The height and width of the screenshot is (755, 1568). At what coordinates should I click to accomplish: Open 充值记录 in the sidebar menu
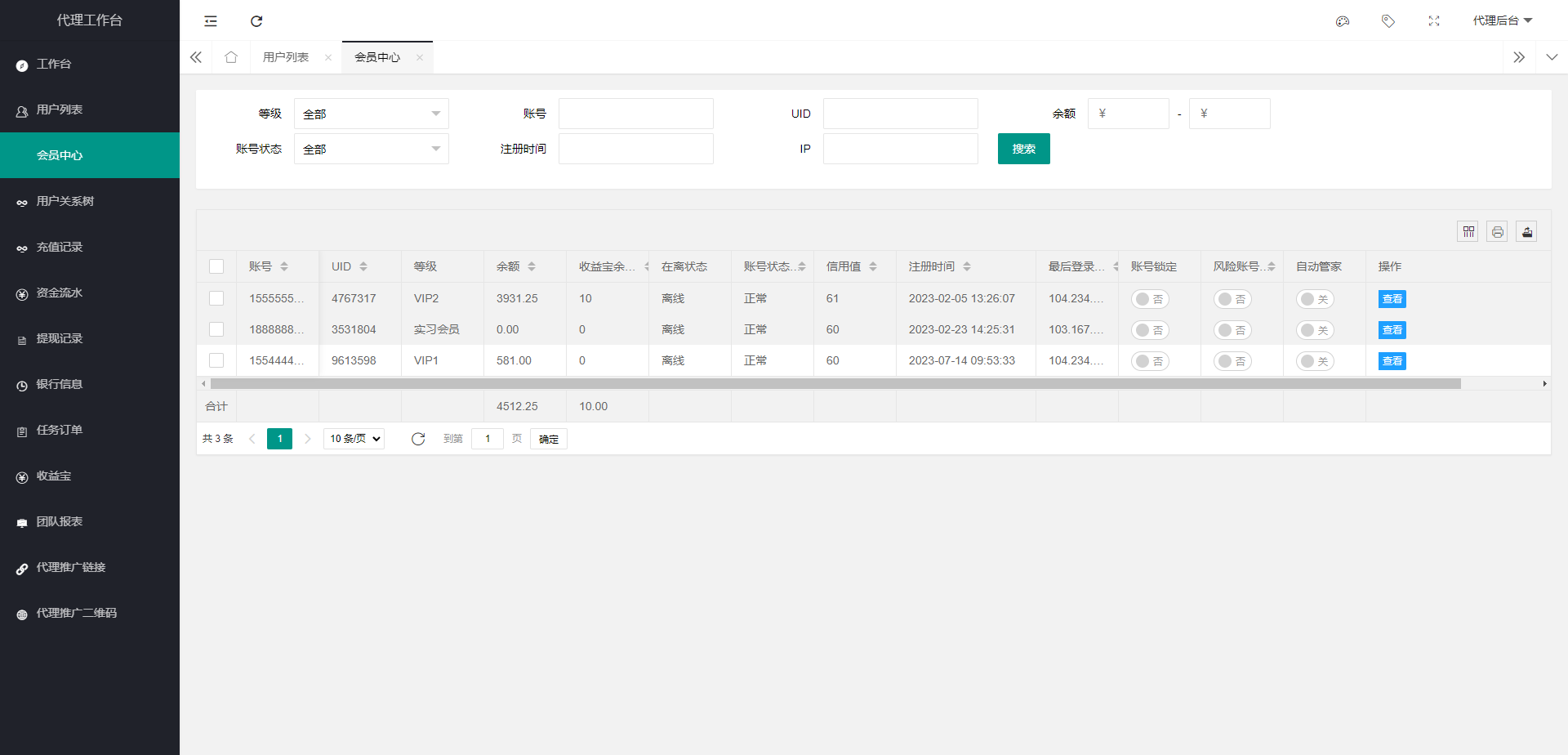(60, 247)
